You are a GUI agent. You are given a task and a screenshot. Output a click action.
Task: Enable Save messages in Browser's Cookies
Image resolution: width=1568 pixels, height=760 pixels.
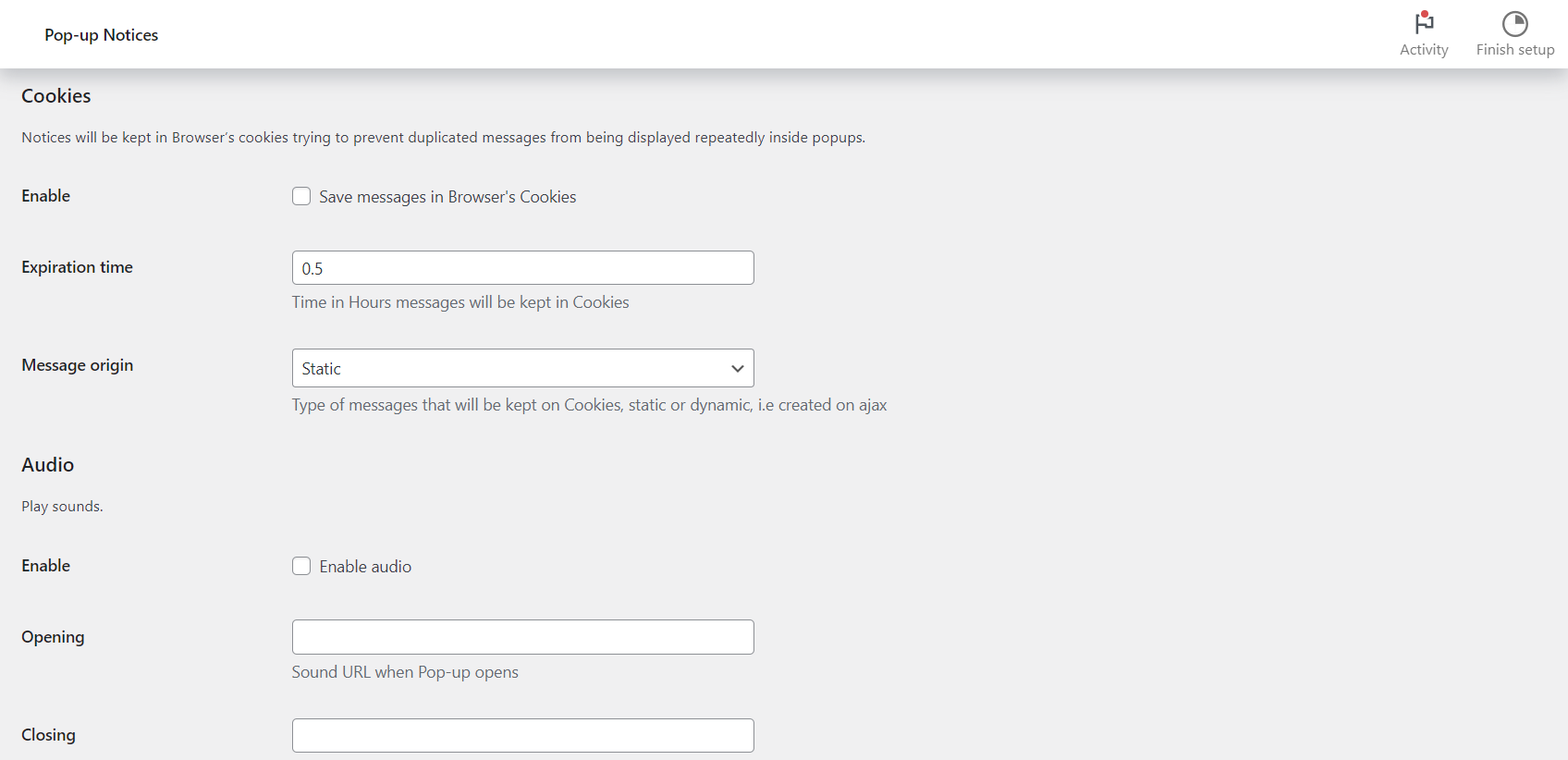pyautogui.click(x=301, y=196)
